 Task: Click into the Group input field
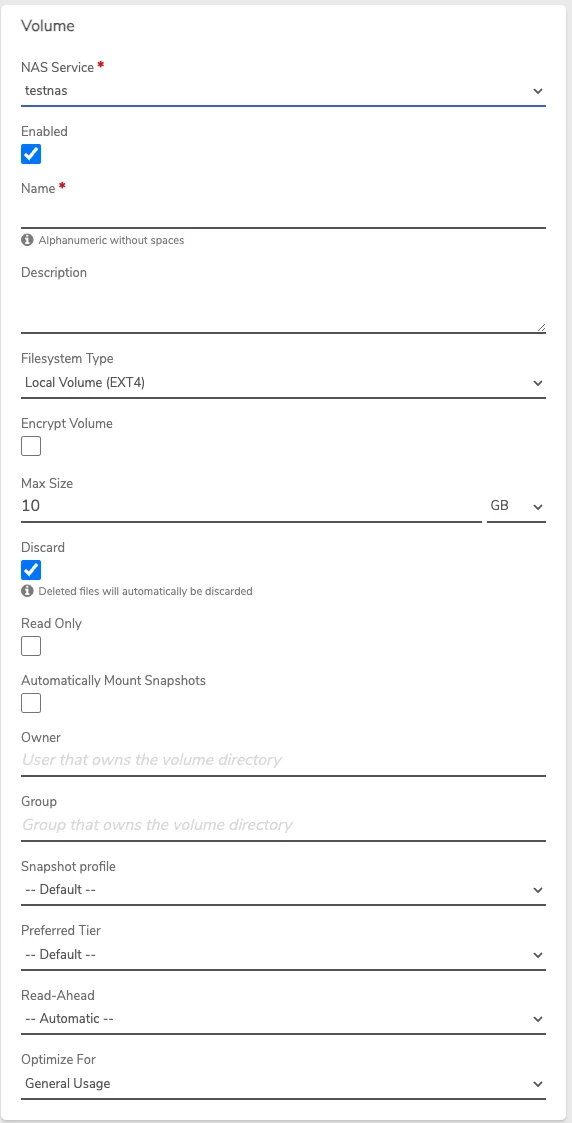[283, 824]
